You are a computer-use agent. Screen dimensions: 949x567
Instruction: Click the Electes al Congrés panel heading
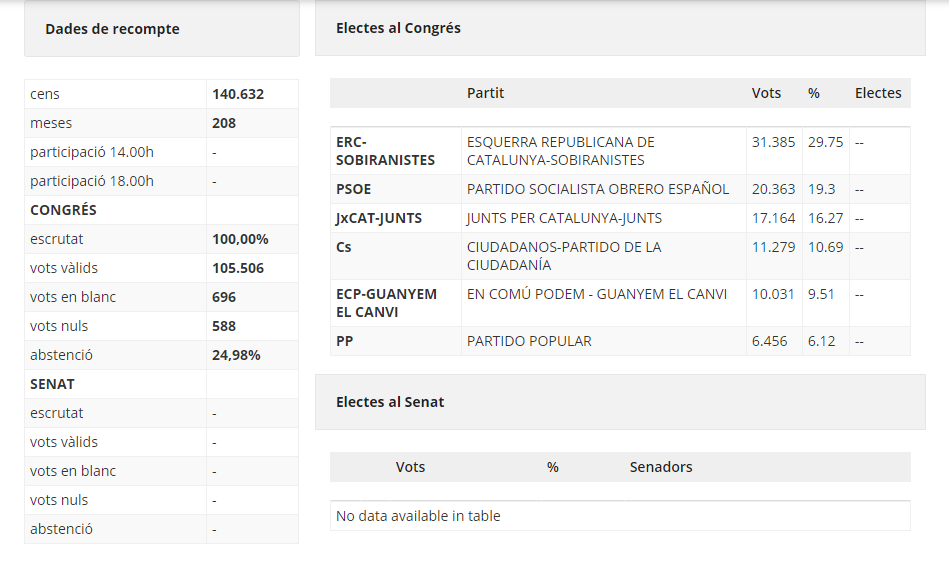point(398,28)
